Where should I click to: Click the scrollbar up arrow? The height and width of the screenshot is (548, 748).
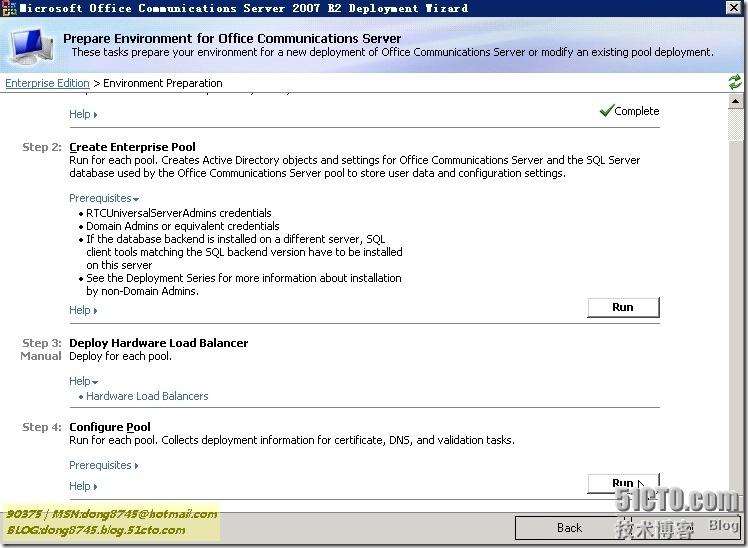[x=735, y=101]
